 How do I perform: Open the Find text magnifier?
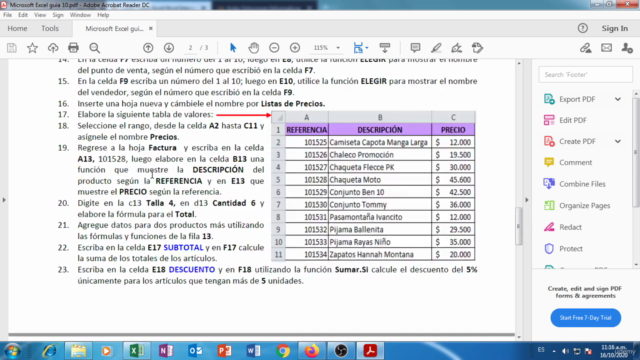click(x=95, y=48)
